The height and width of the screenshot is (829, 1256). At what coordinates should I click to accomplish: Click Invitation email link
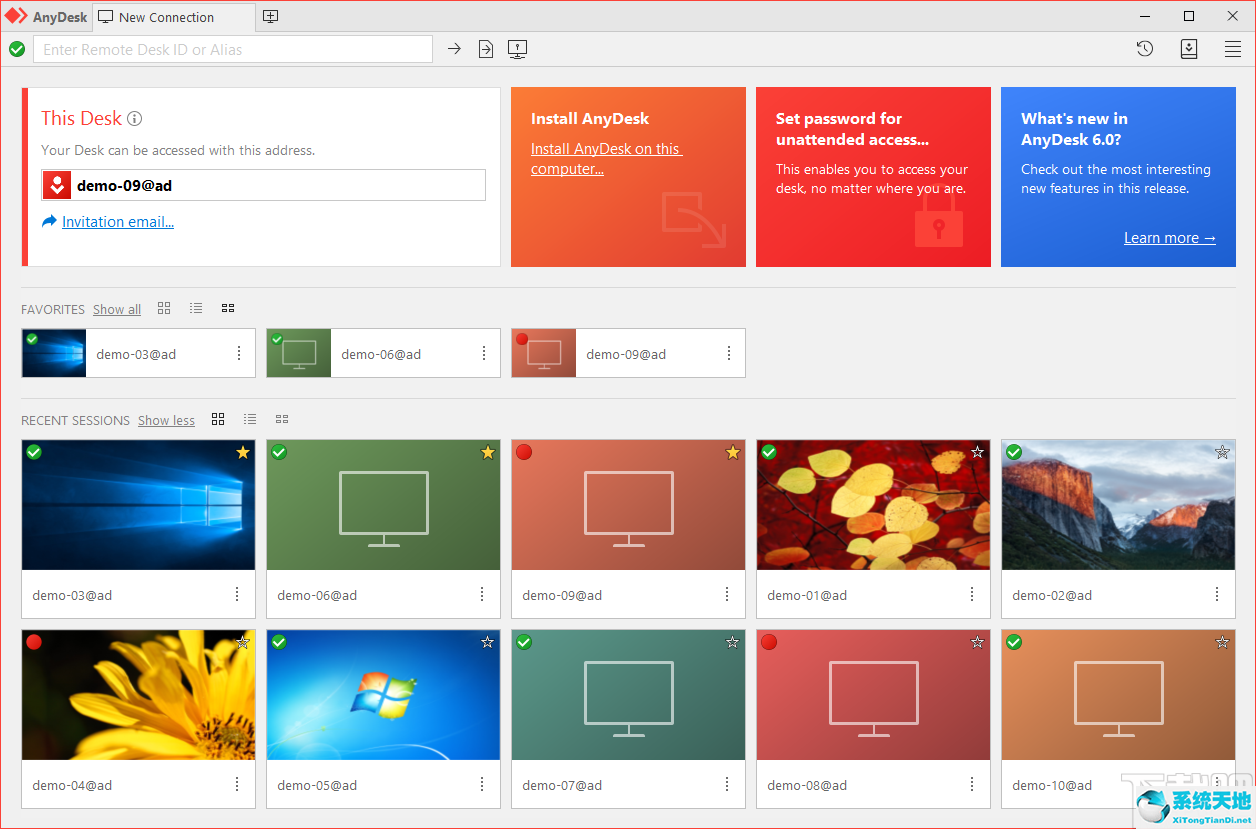point(118,222)
